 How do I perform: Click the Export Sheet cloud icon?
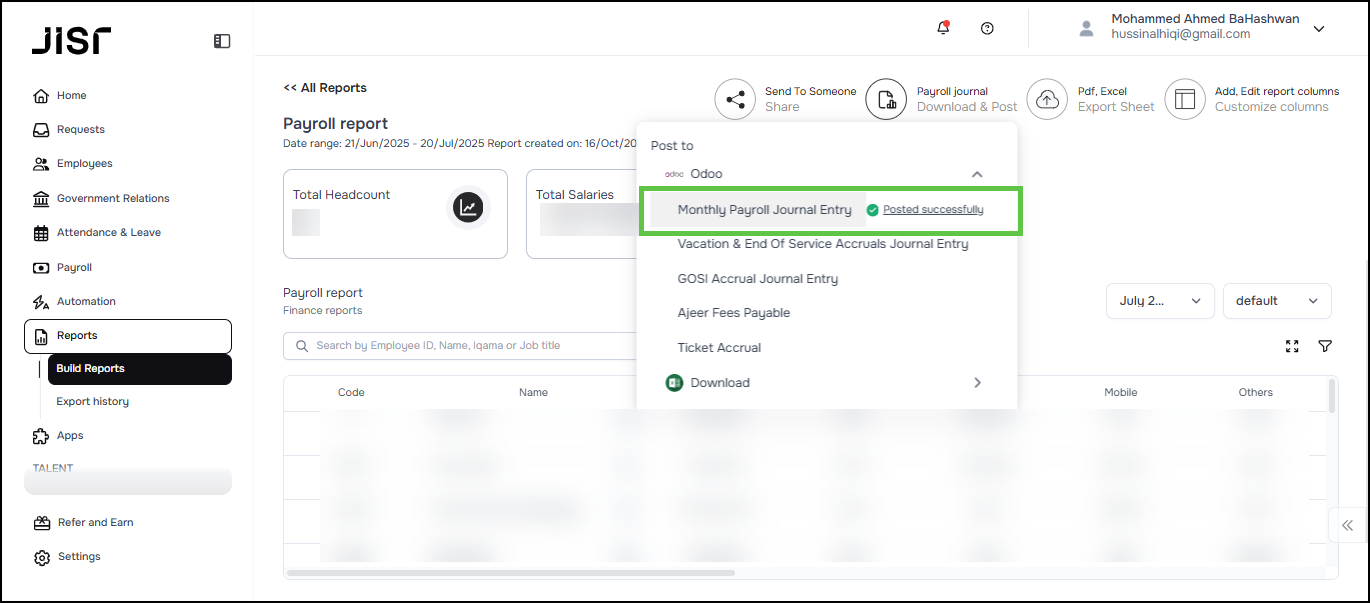point(1047,99)
